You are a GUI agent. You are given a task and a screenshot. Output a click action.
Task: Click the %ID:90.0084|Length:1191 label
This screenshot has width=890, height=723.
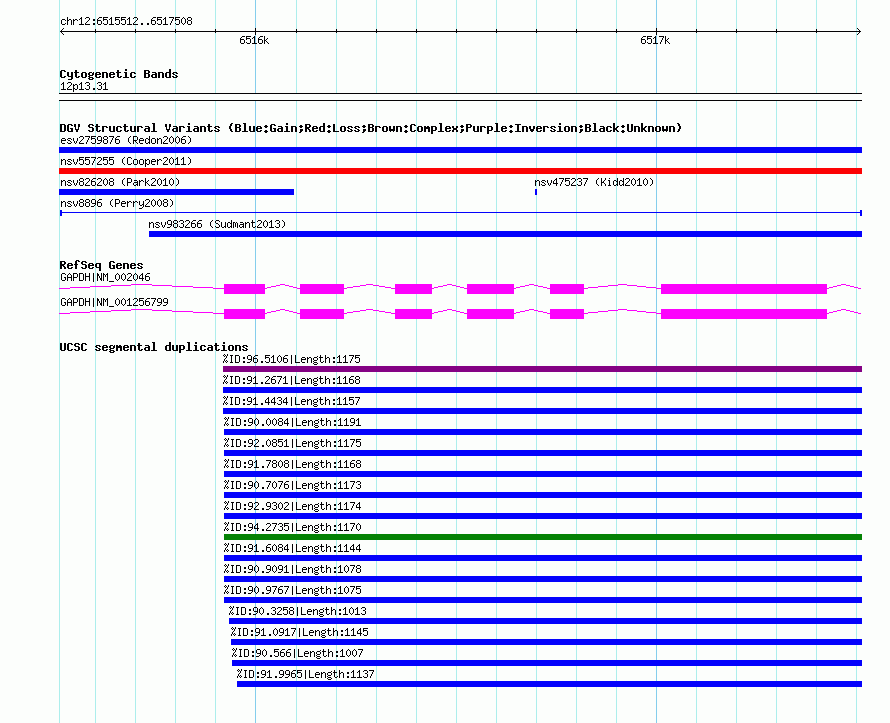click(x=292, y=422)
